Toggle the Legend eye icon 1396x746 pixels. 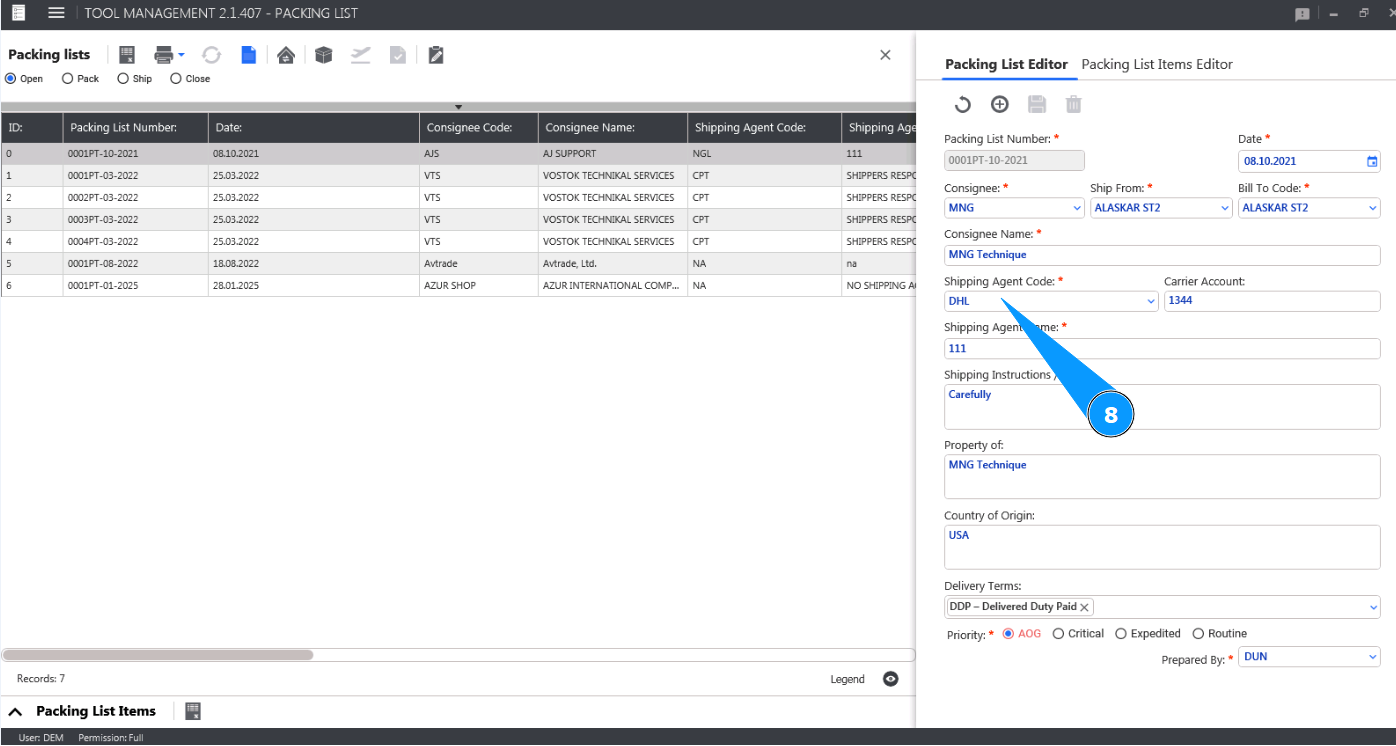point(891,679)
